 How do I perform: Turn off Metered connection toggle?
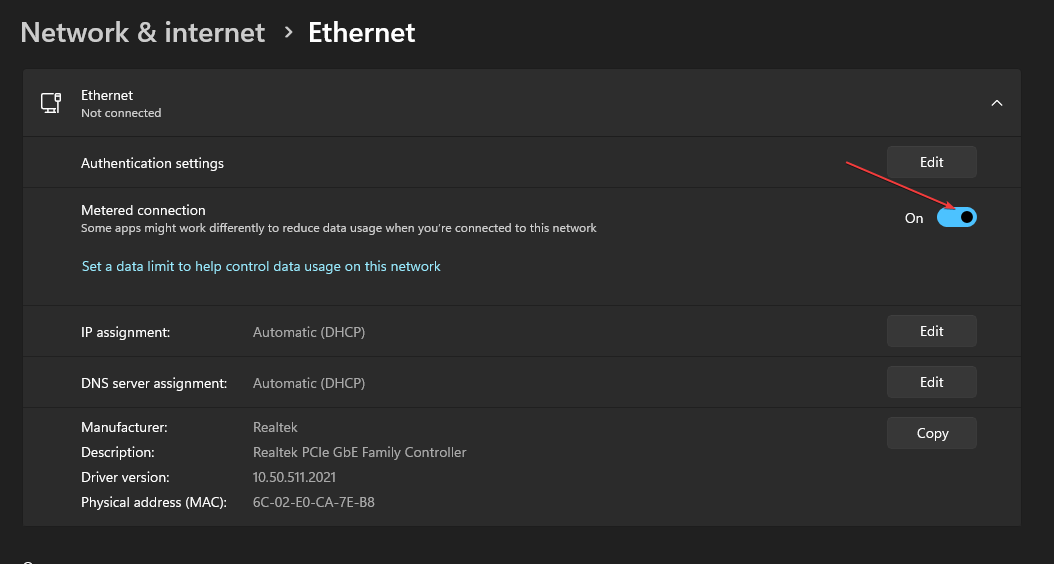(x=956, y=218)
